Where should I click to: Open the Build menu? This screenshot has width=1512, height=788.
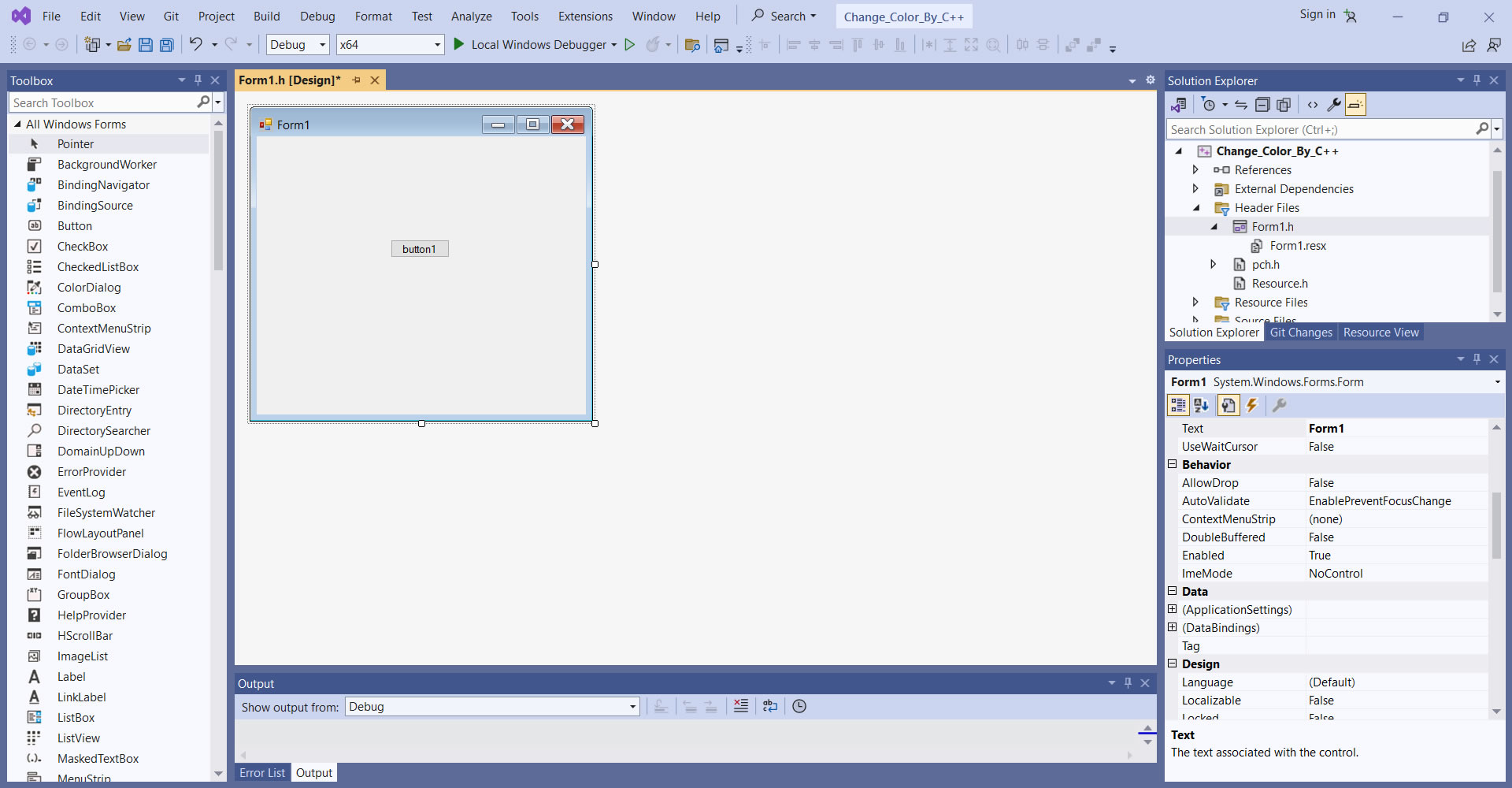[x=266, y=17]
